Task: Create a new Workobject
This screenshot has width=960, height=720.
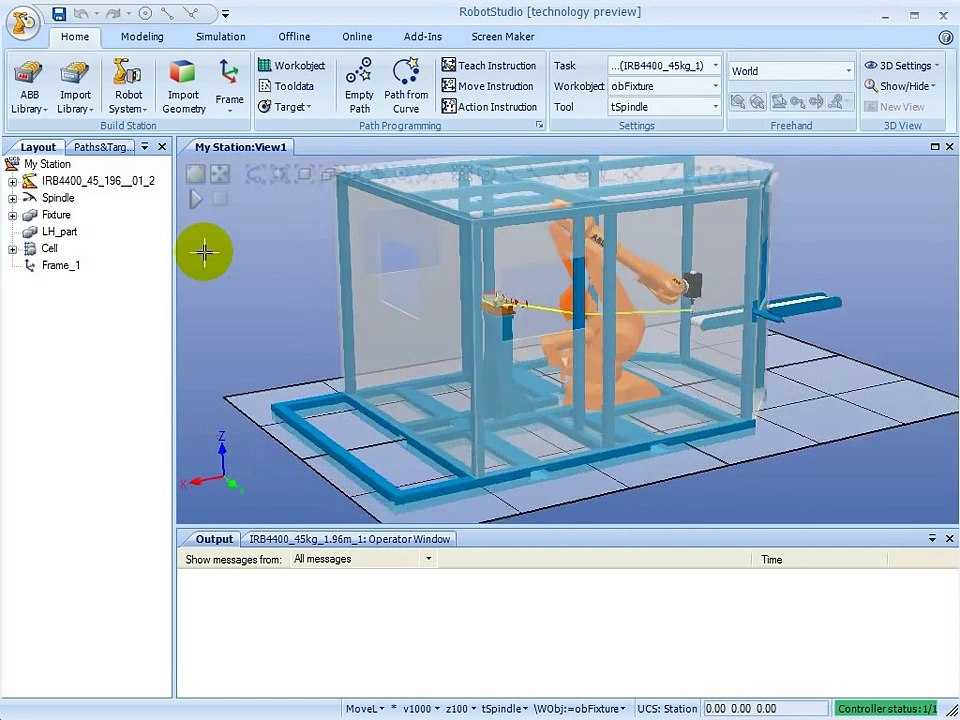Action: coord(291,65)
